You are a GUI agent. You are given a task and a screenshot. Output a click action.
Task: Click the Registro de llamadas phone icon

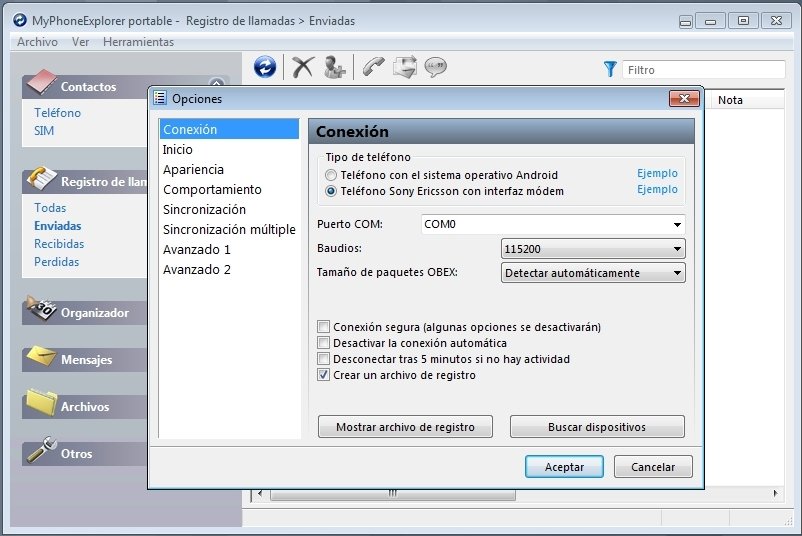coord(41,179)
